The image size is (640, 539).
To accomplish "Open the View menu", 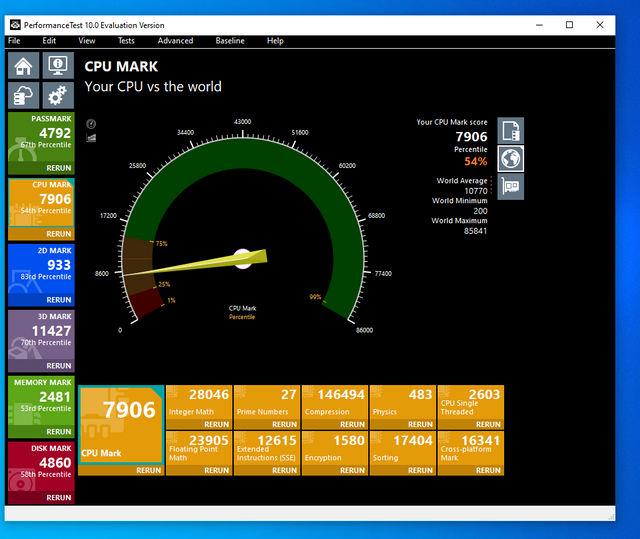I will tap(87, 41).
